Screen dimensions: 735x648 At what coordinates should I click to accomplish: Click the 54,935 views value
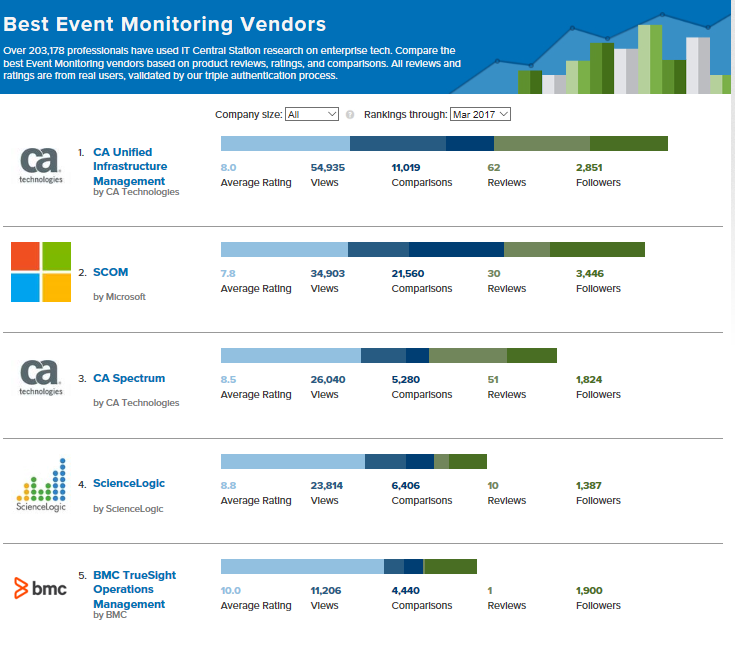[x=328, y=167]
